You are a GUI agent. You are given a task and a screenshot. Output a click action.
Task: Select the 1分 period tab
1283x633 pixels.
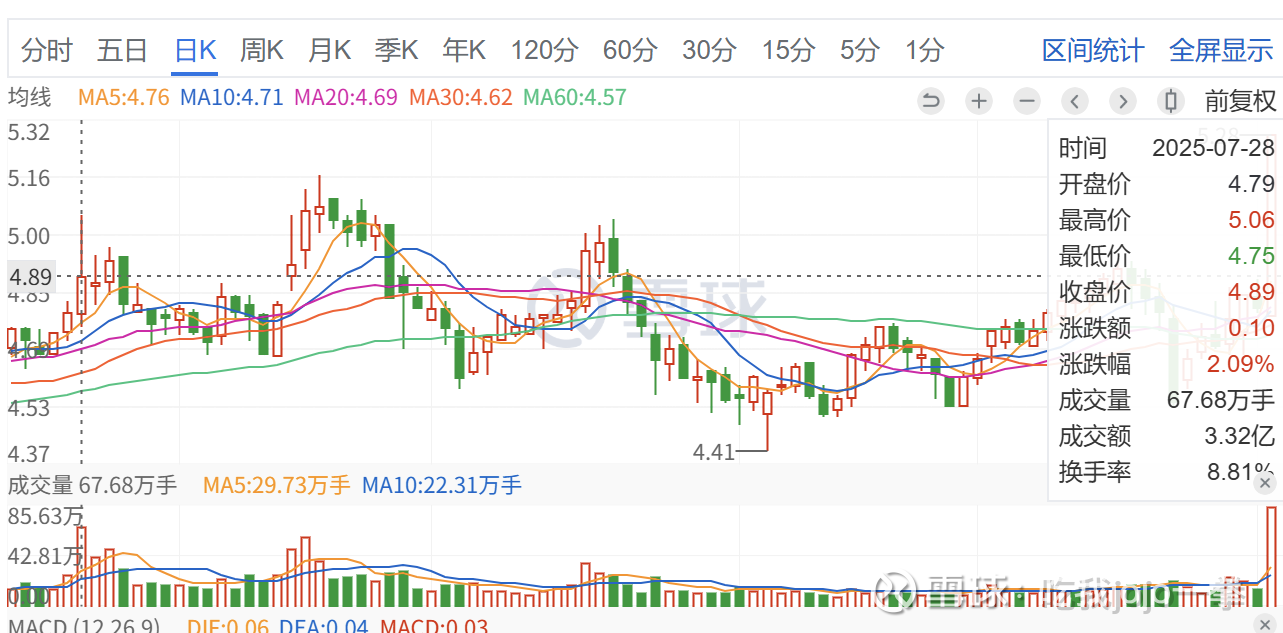point(924,50)
